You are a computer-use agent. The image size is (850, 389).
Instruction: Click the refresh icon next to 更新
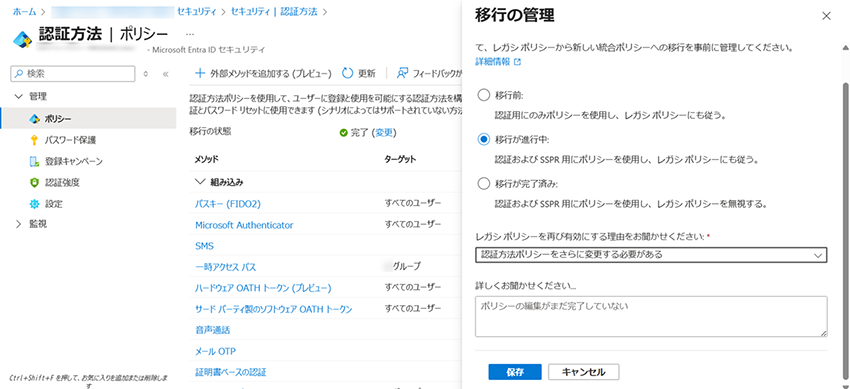(x=347, y=73)
